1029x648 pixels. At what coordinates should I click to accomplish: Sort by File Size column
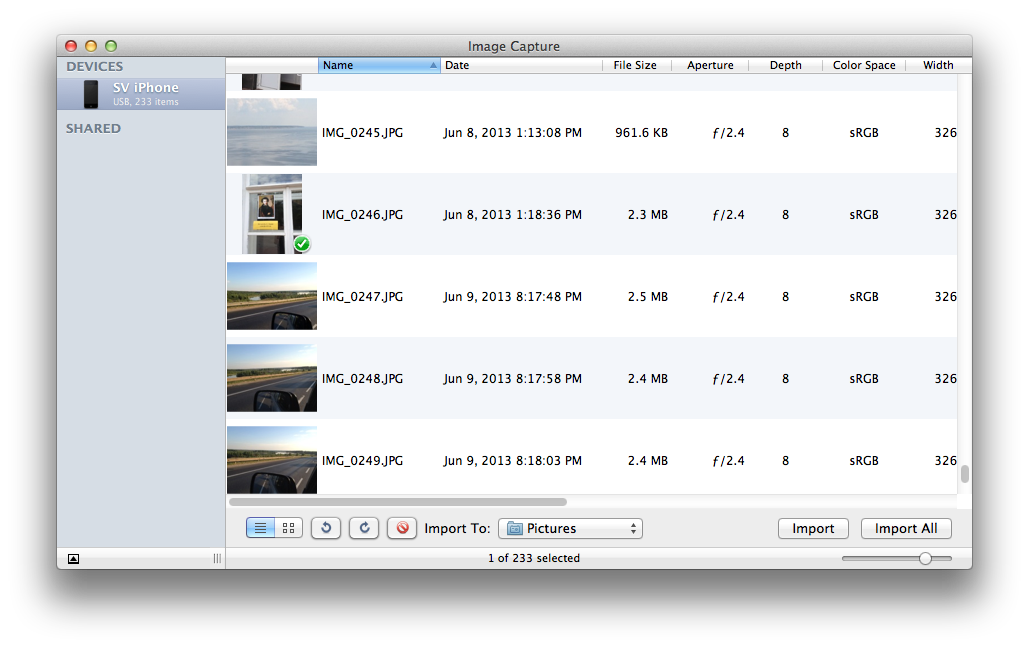coord(635,65)
